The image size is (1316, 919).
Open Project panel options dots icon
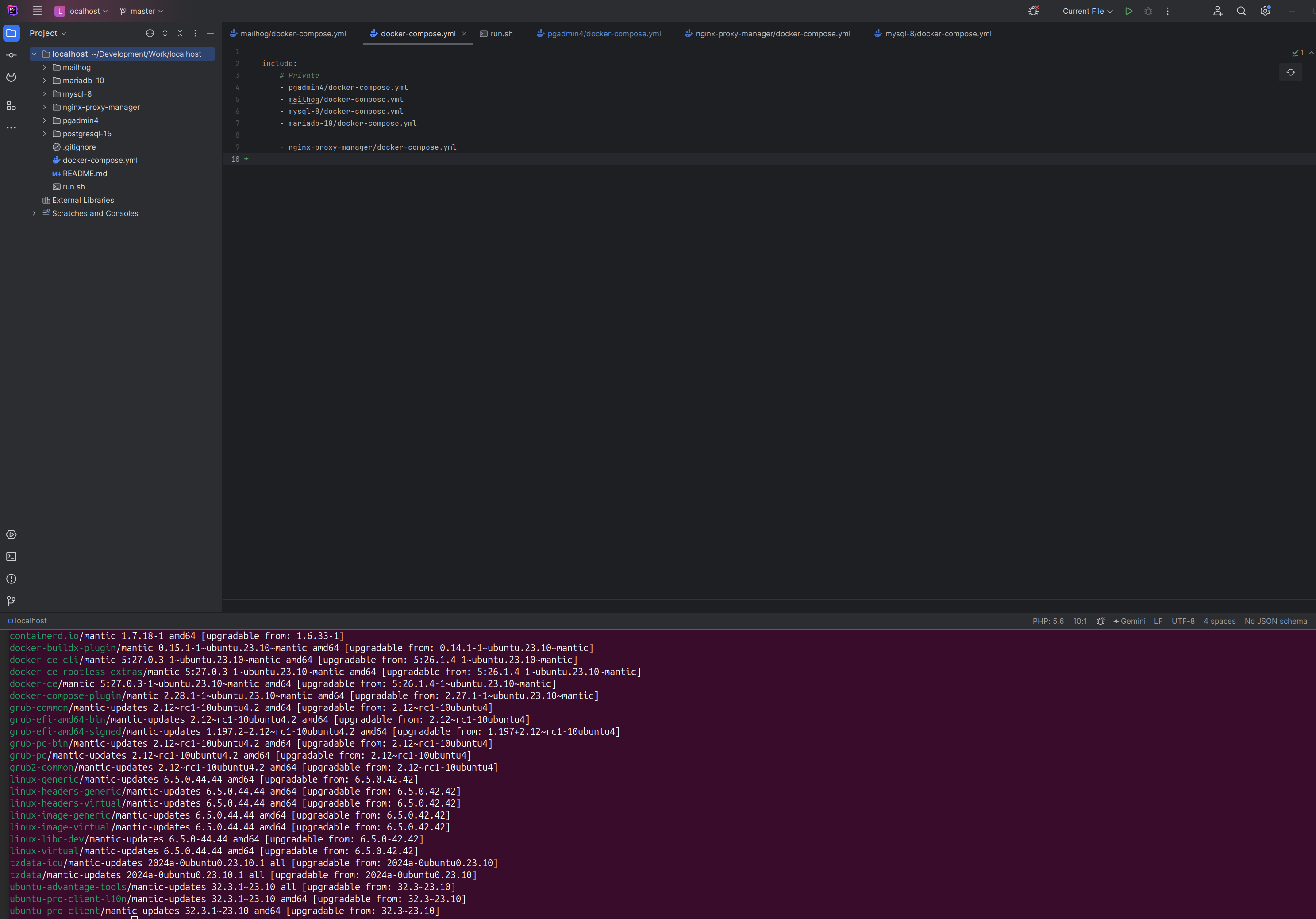[195, 33]
